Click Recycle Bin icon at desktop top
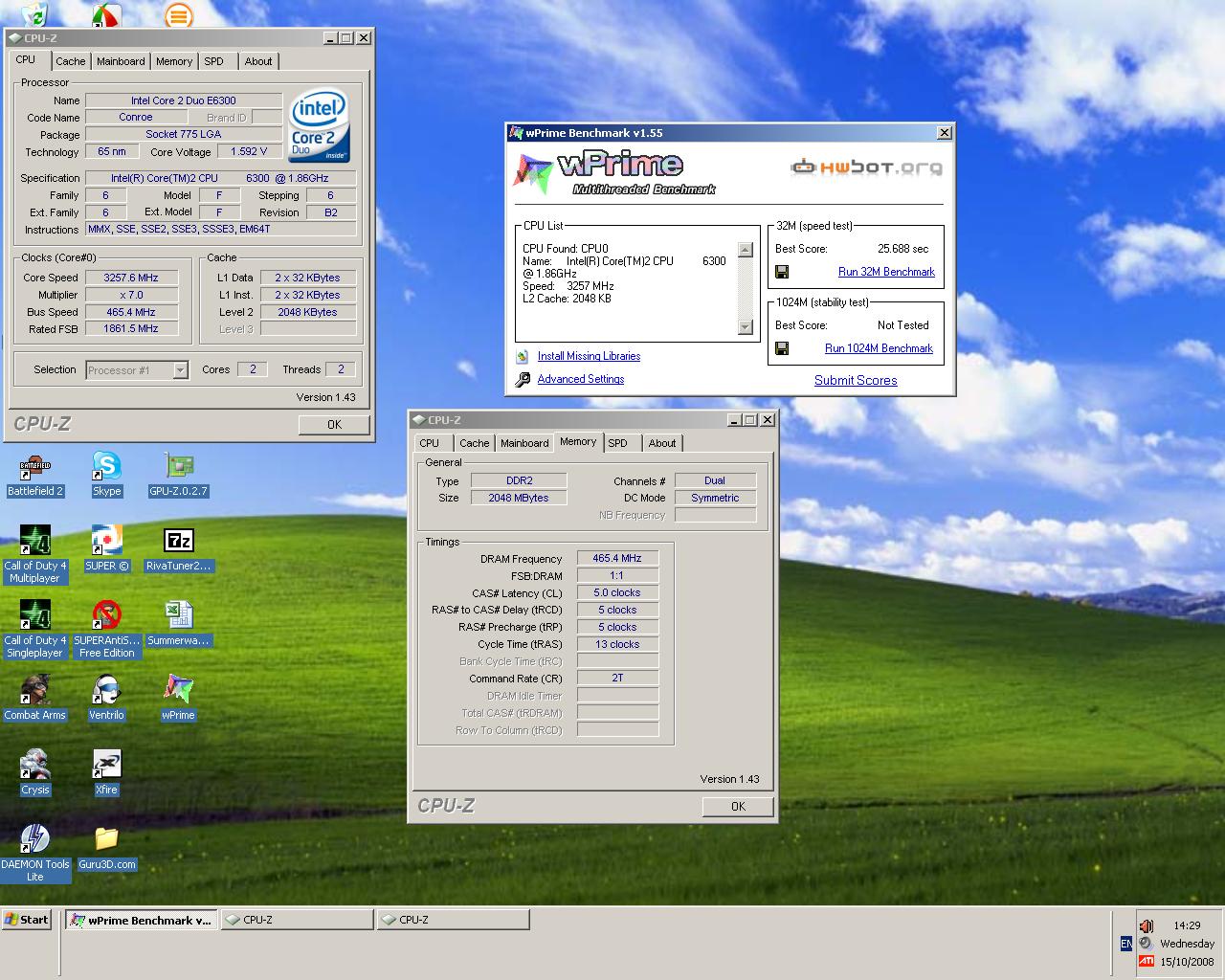 point(34,13)
